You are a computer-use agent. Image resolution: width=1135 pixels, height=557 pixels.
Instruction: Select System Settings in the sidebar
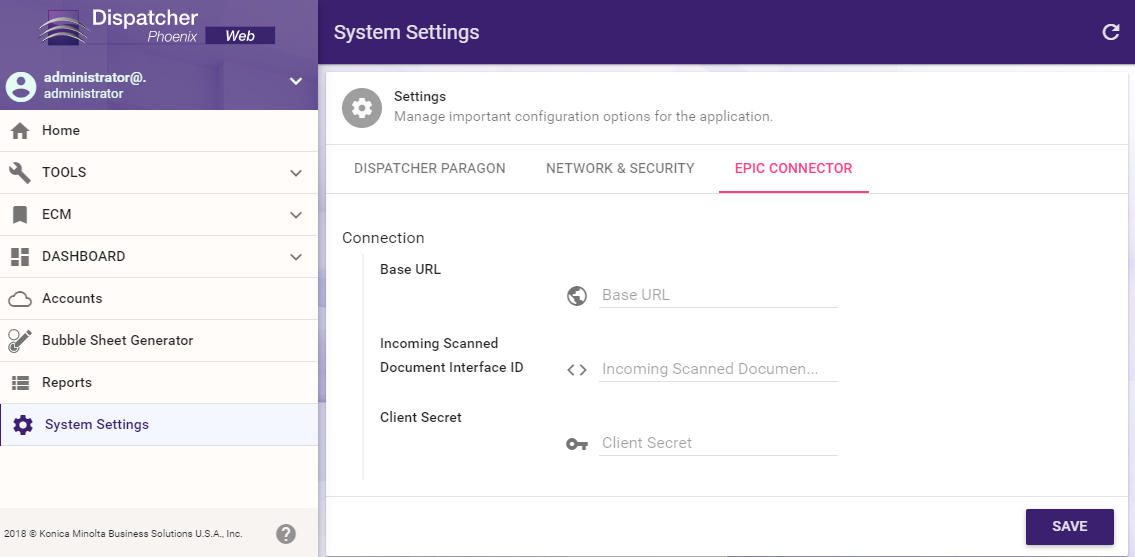click(x=159, y=424)
